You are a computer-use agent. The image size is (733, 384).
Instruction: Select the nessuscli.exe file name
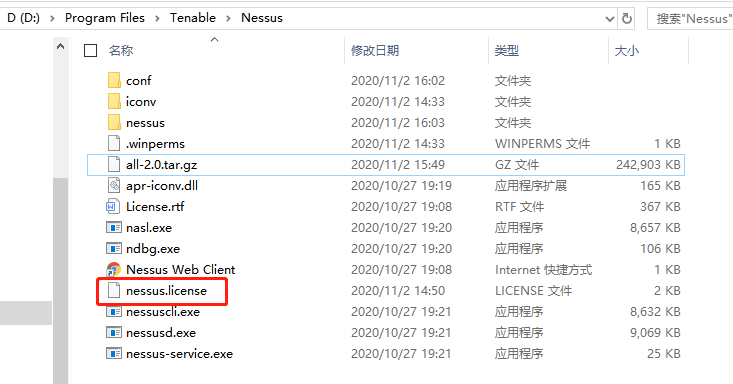pyautogui.click(x=163, y=312)
